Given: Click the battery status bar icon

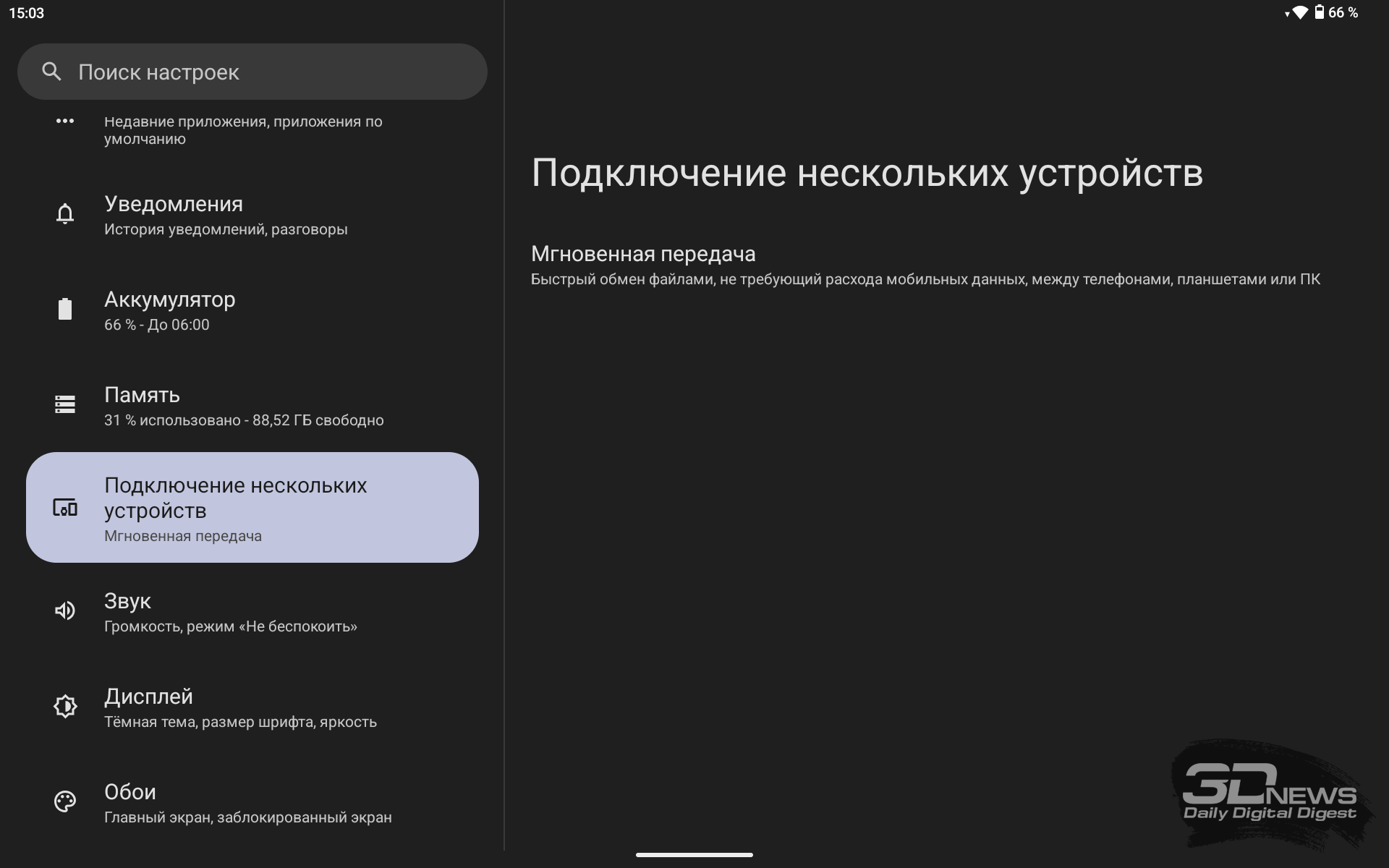Looking at the screenshot, I should pos(1319,12).
